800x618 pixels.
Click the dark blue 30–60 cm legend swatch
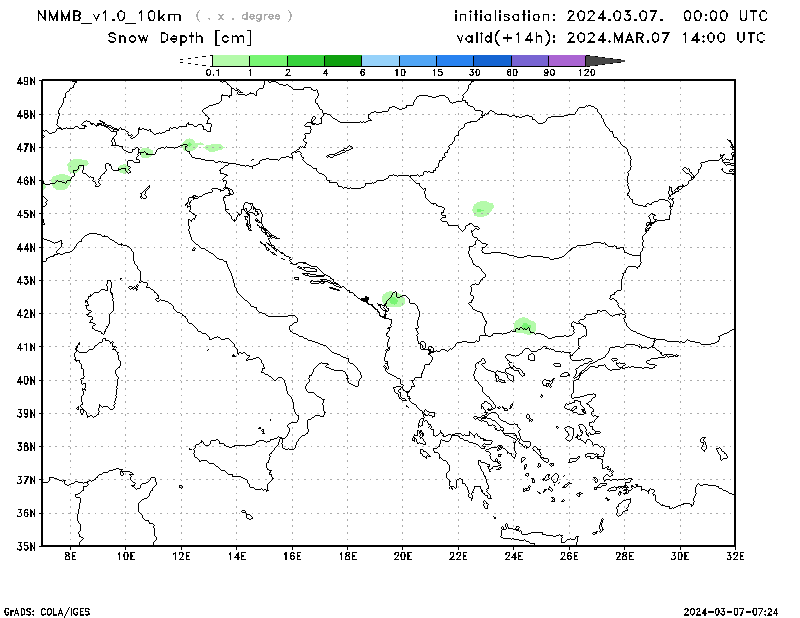coord(492,61)
